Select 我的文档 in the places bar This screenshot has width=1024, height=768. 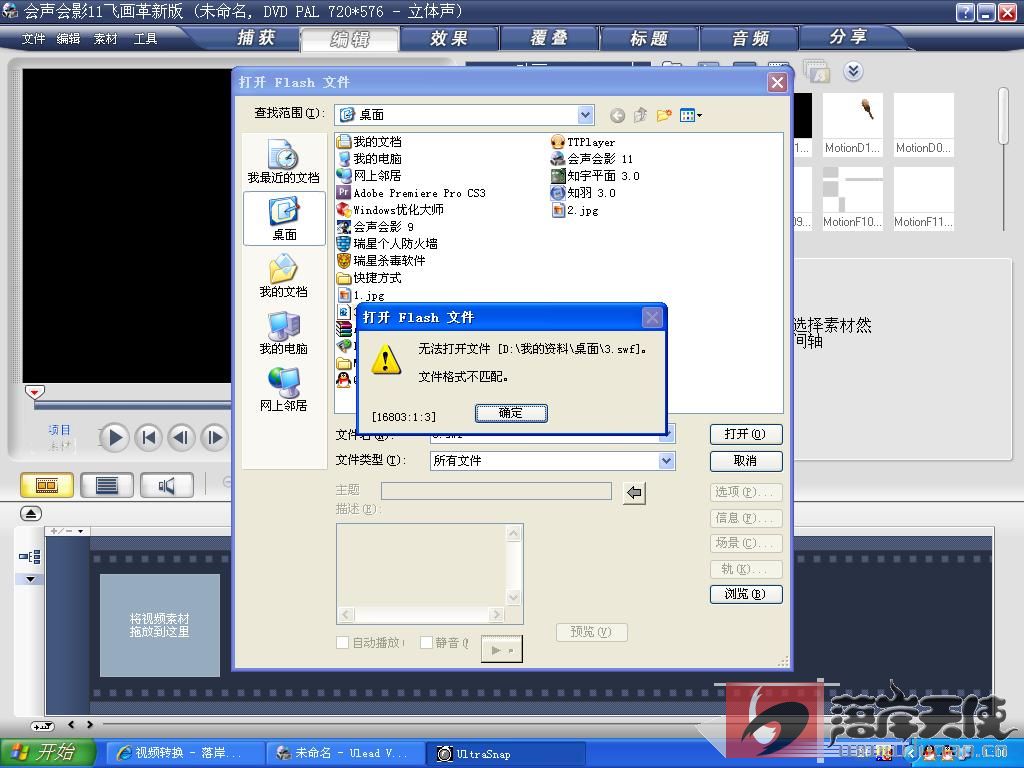pyautogui.click(x=283, y=276)
